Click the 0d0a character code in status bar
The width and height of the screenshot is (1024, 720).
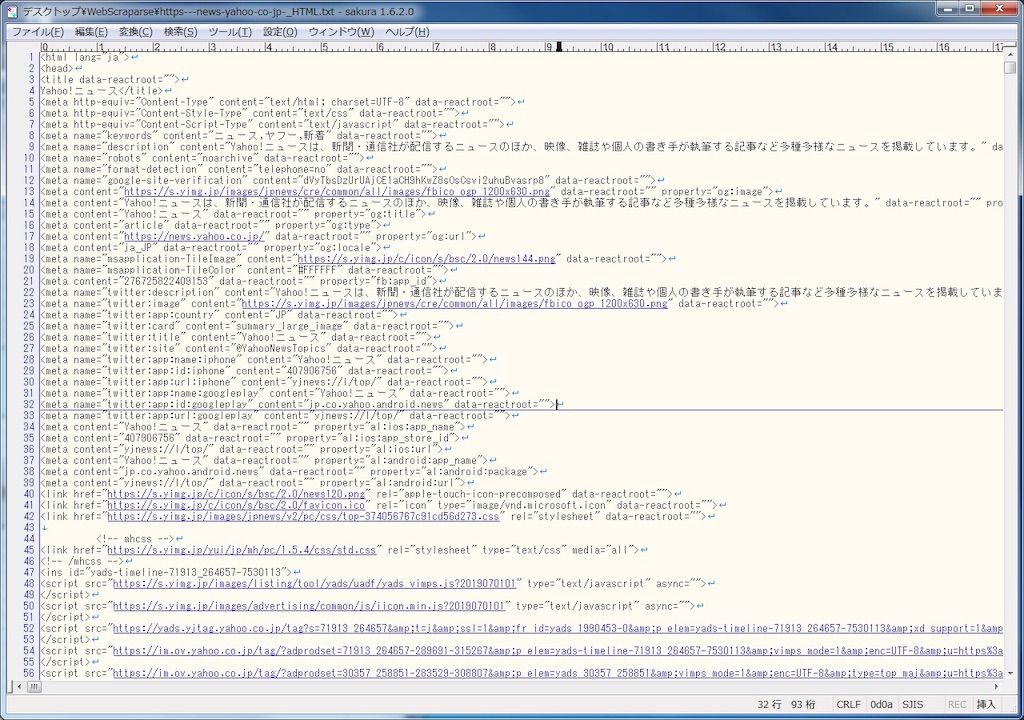(x=881, y=704)
